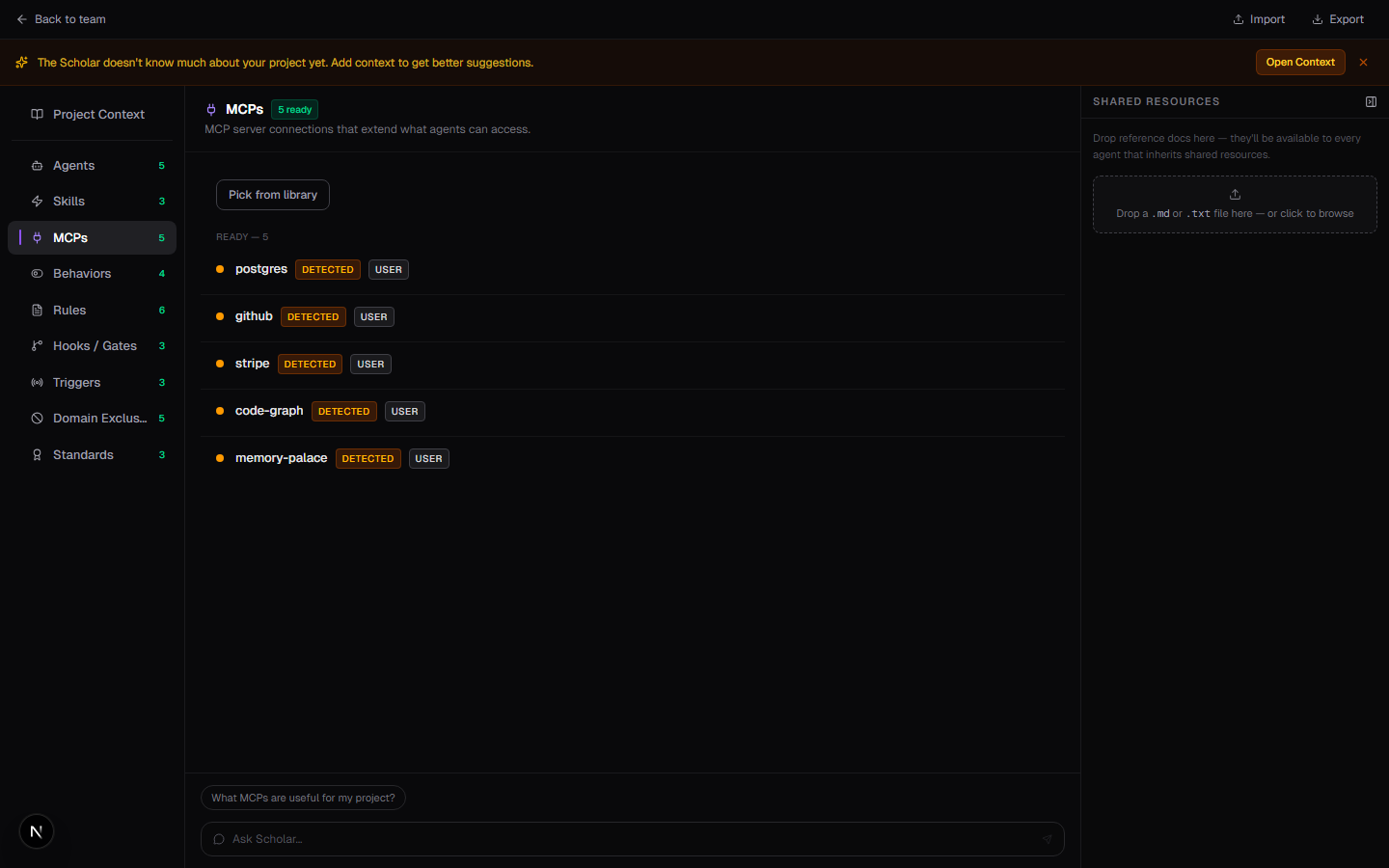Click the Import upload icon
The width and height of the screenshot is (1389, 868).
(x=1238, y=19)
